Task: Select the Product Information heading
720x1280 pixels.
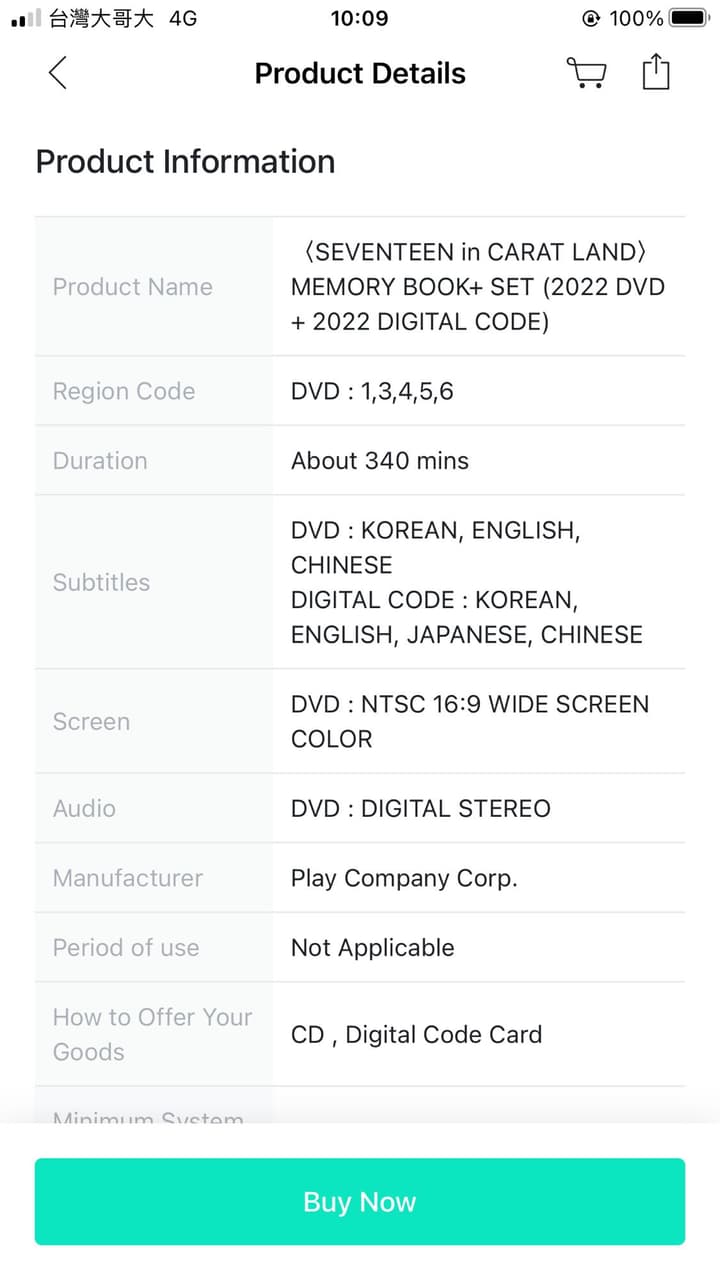Action: coord(185,161)
